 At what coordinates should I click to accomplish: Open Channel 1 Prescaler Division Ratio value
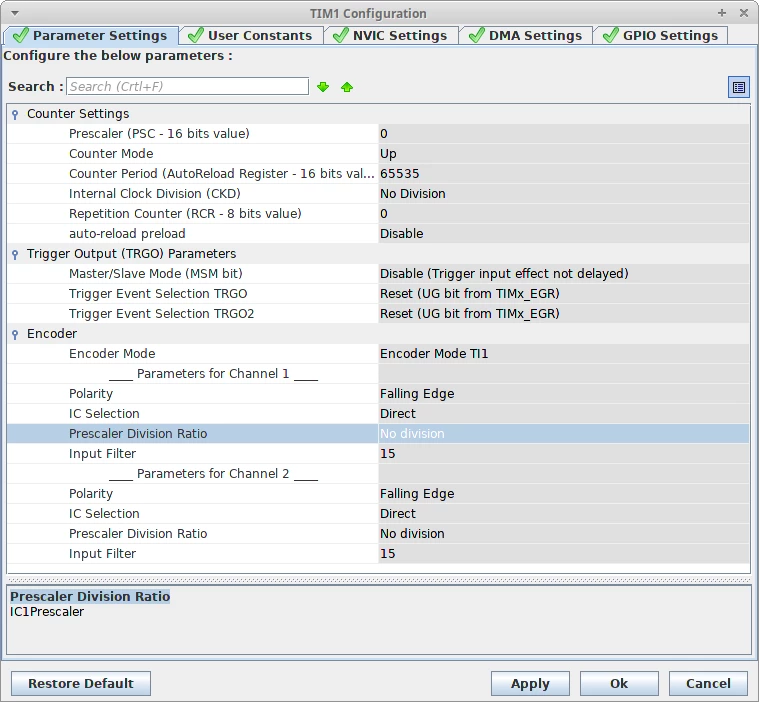564,433
